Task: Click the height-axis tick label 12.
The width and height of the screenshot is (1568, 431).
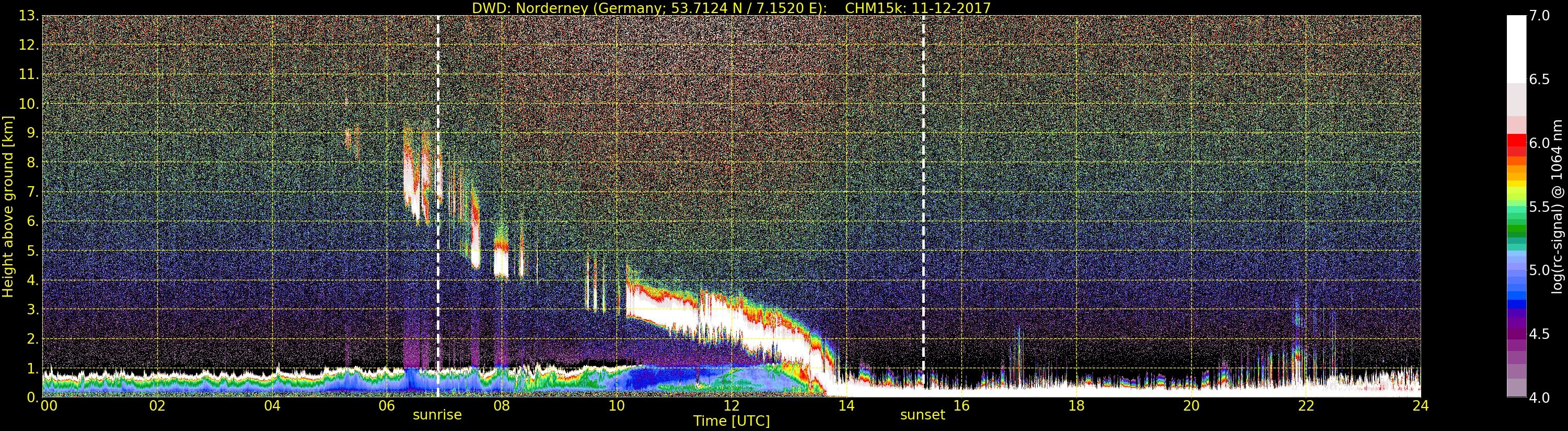Action: [x=28, y=45]
